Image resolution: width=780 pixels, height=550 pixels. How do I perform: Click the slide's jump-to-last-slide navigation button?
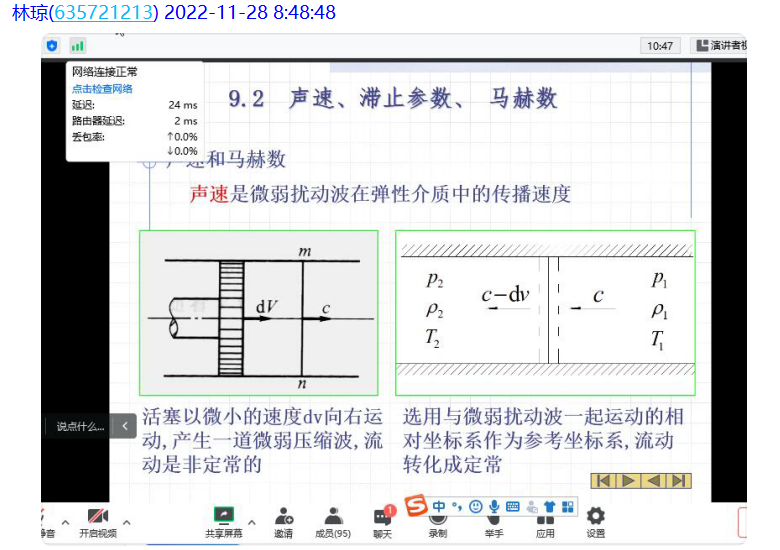pyautogui.click(x=678, y=480)
